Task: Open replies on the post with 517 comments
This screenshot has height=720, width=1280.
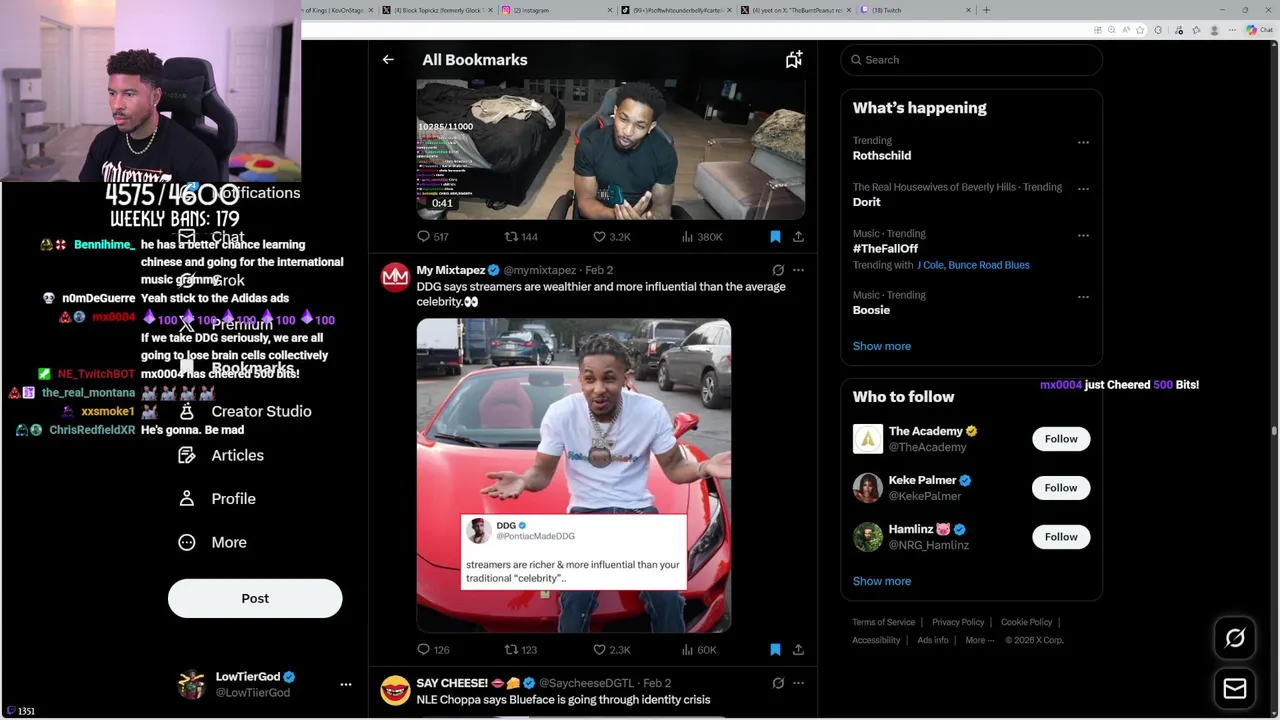Action: 432,237
